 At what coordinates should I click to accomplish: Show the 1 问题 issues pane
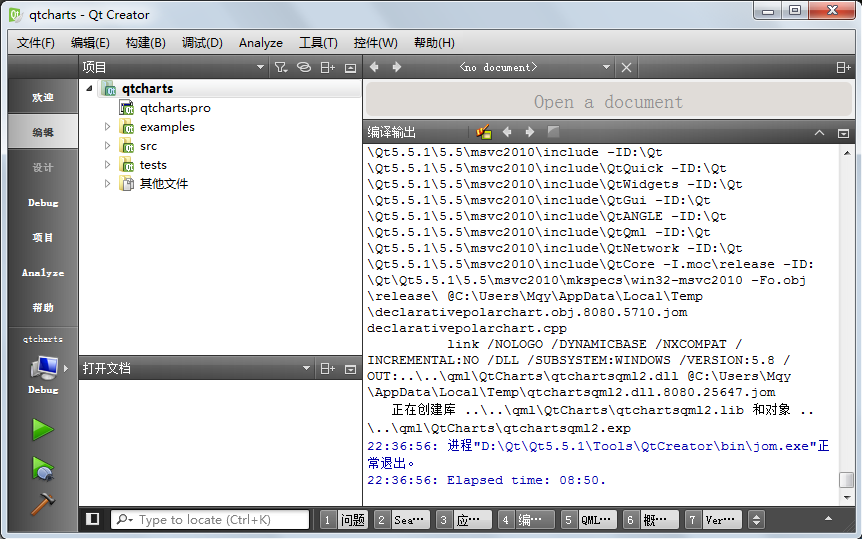pos(344,520)
